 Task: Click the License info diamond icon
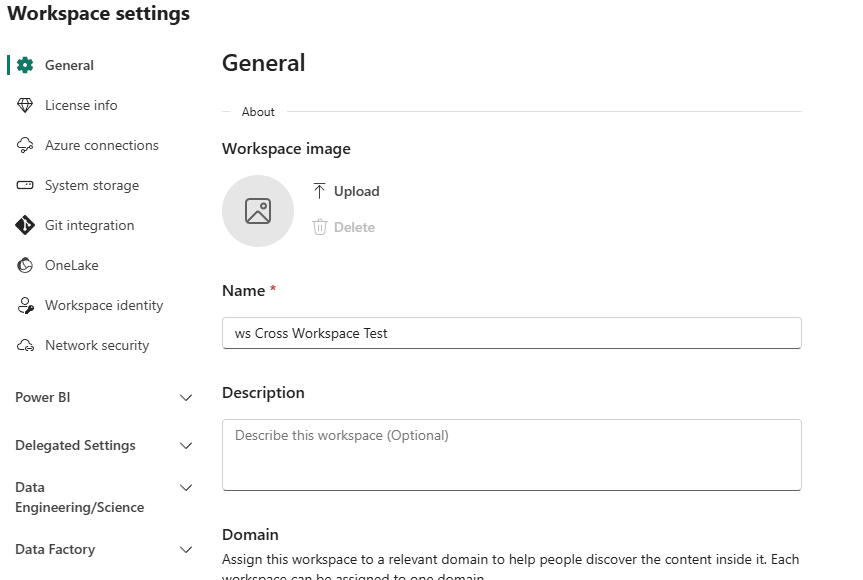click(25, 106)
